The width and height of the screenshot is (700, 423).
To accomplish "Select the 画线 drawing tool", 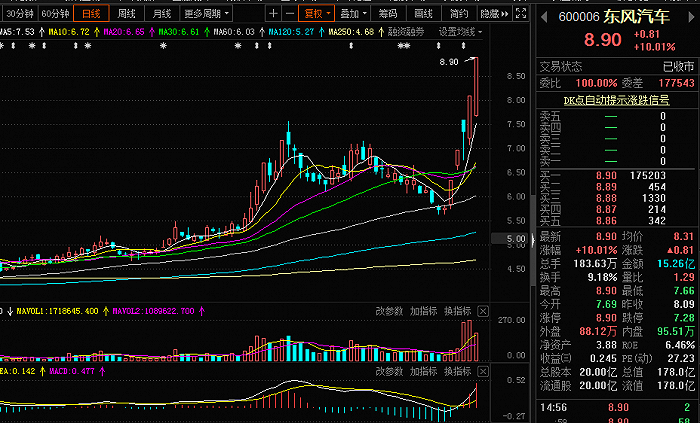I will coord(423,14).
